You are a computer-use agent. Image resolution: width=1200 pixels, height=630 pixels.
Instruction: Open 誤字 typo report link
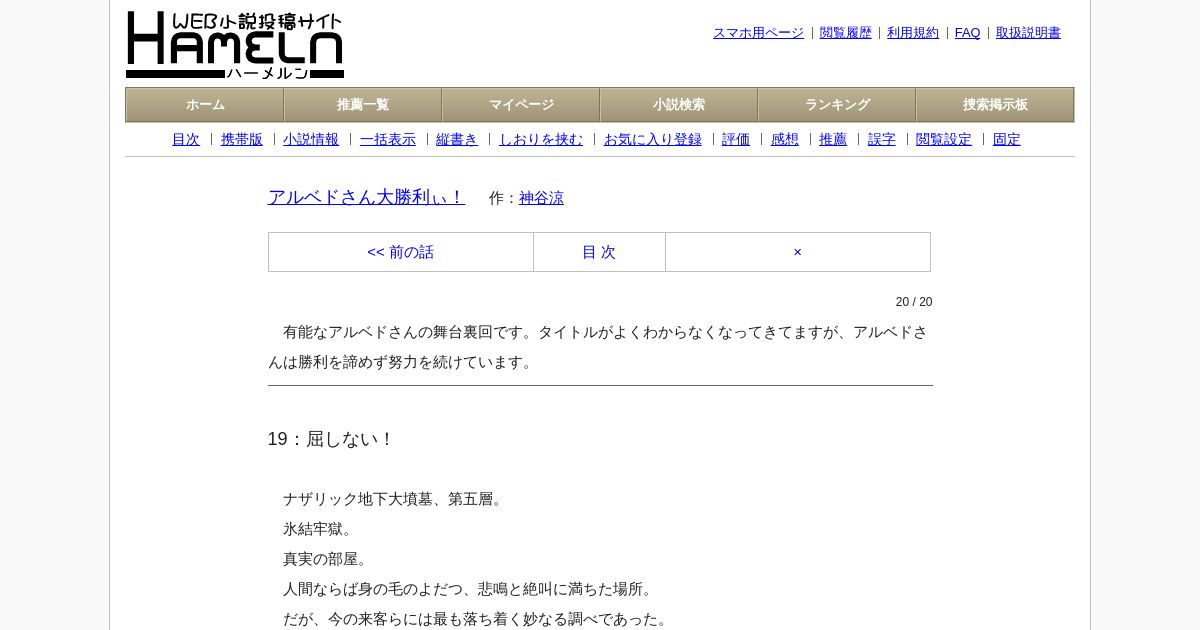pyautogui.click(x=882, y=140)
